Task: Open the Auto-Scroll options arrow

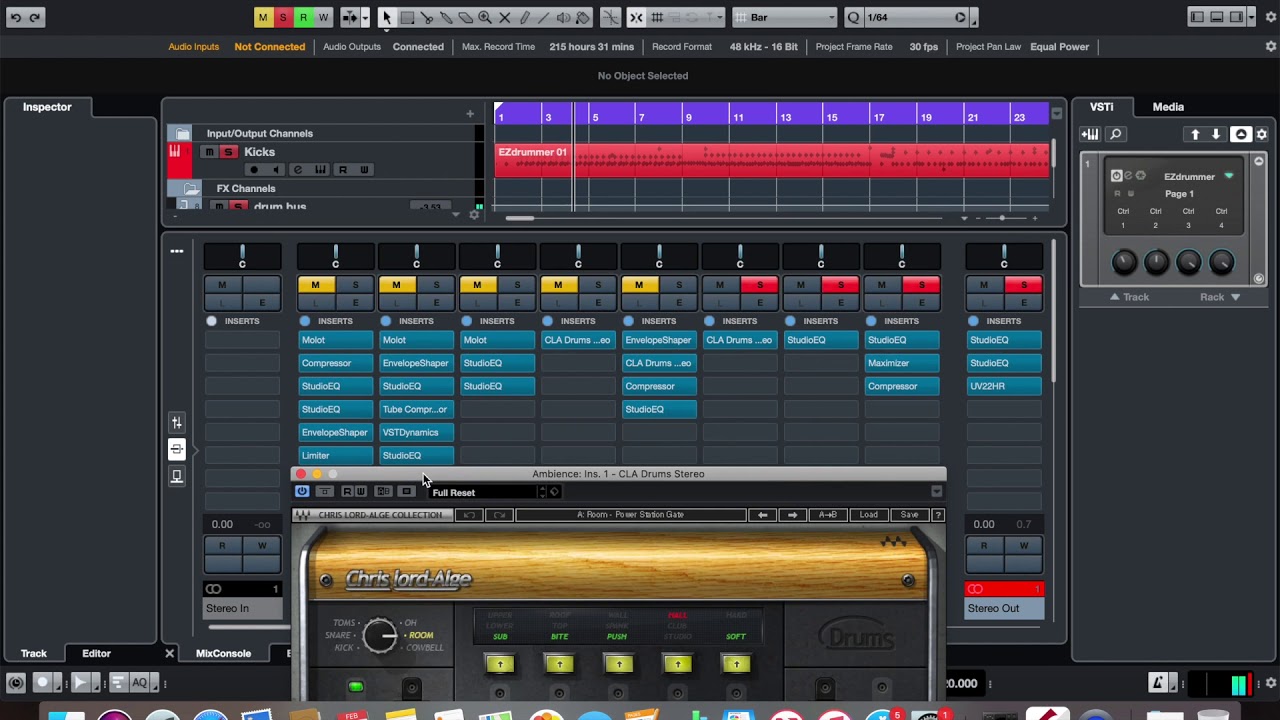Action: coord(367,17)
